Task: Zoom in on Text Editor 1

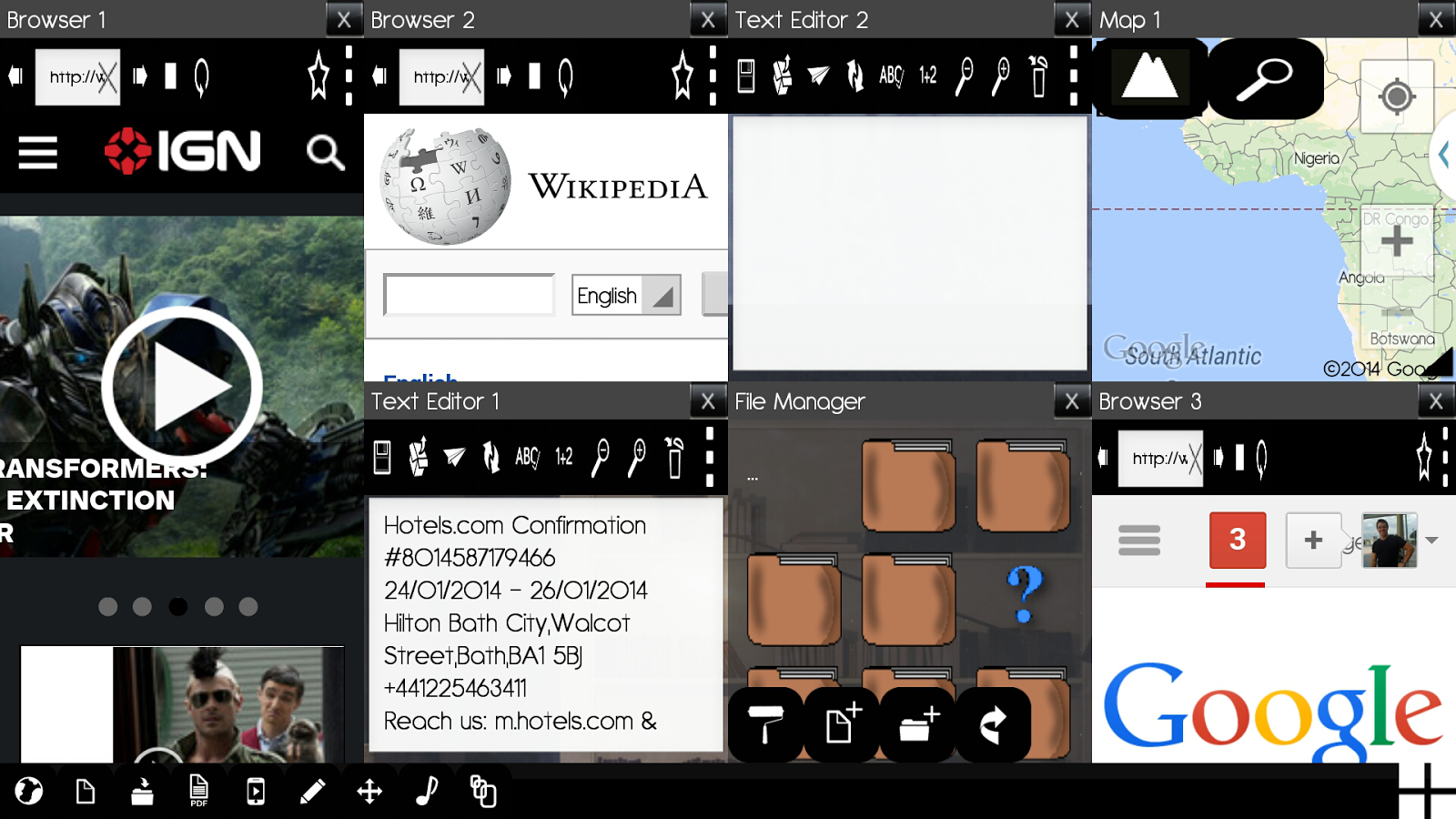Action: coord(637,457)
